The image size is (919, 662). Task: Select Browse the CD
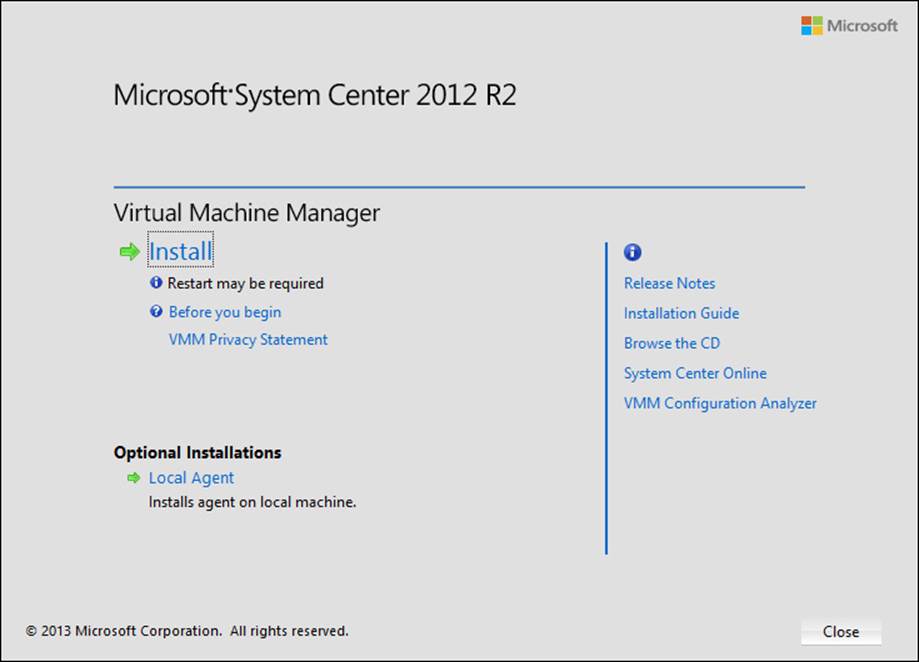pyautogui.click(x=672, y=343)
